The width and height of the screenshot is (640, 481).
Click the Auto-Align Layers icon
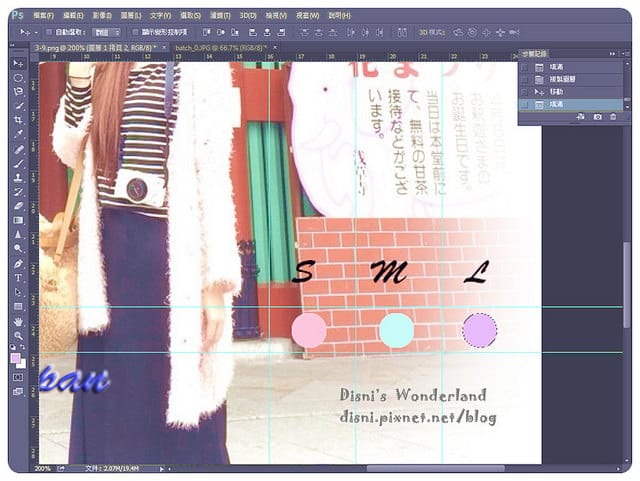402,32
